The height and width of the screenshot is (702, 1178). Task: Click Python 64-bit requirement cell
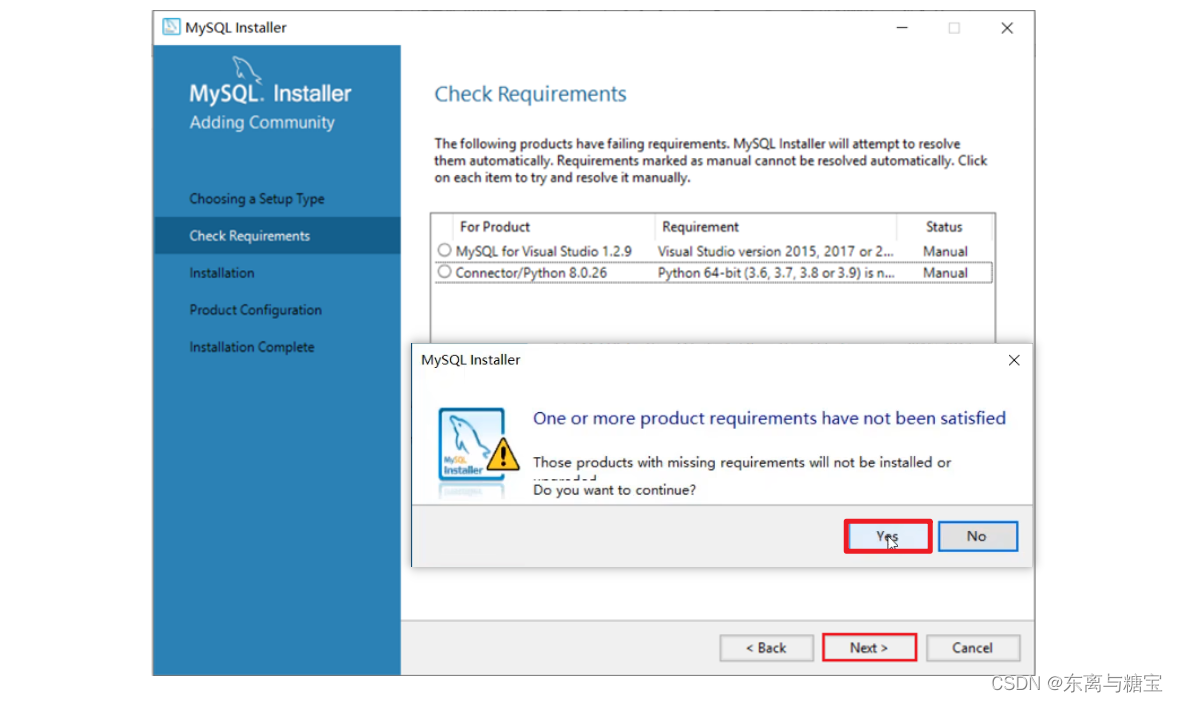coord(776,273)
